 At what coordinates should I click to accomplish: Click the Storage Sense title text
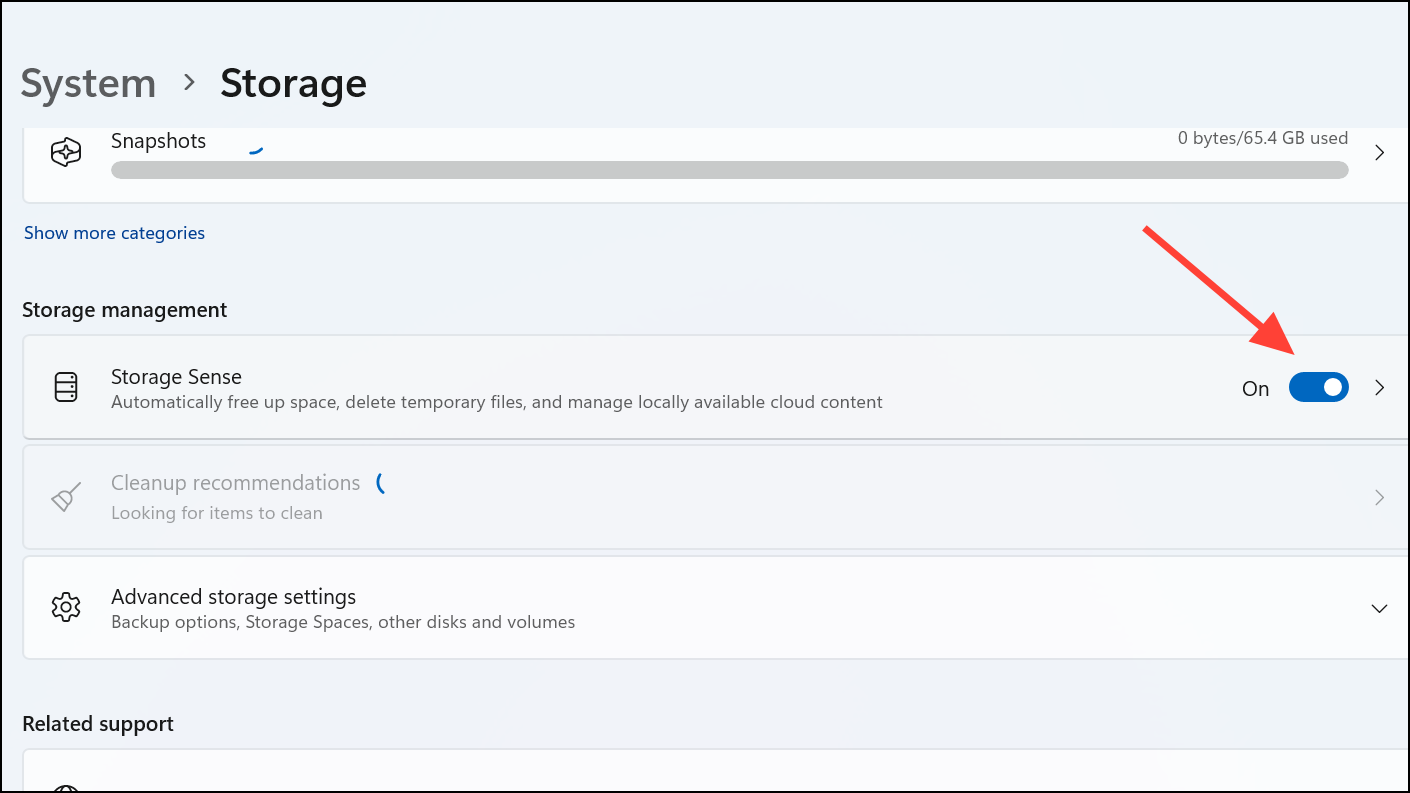click(x=176, y=377)
